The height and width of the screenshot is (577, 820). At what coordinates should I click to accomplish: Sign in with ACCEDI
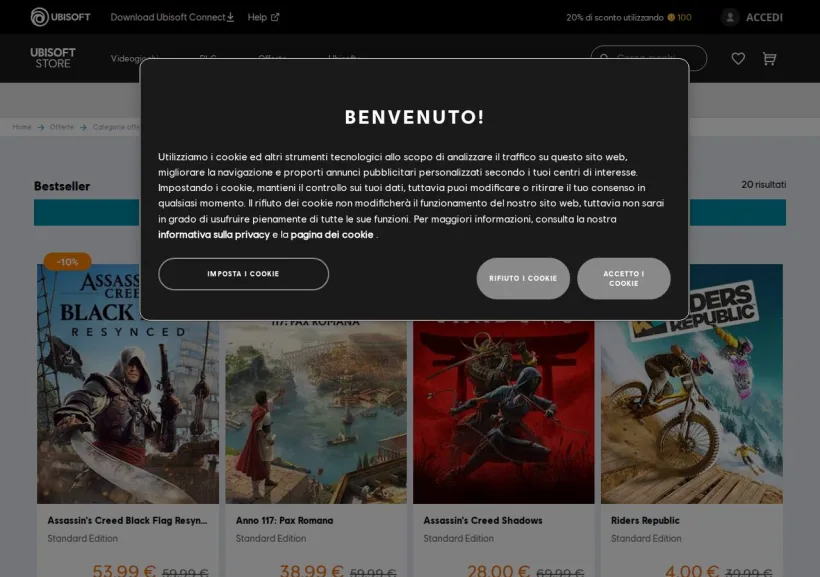[764, 17]
